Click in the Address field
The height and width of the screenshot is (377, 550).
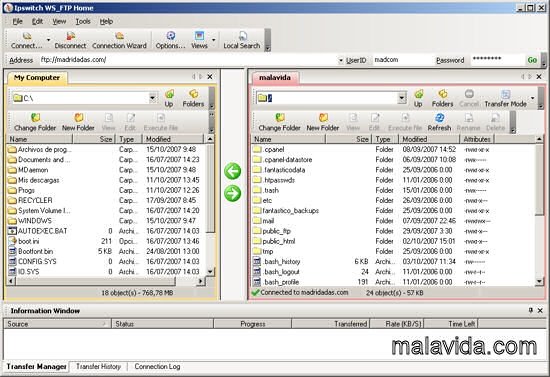(x=187, y=60)
